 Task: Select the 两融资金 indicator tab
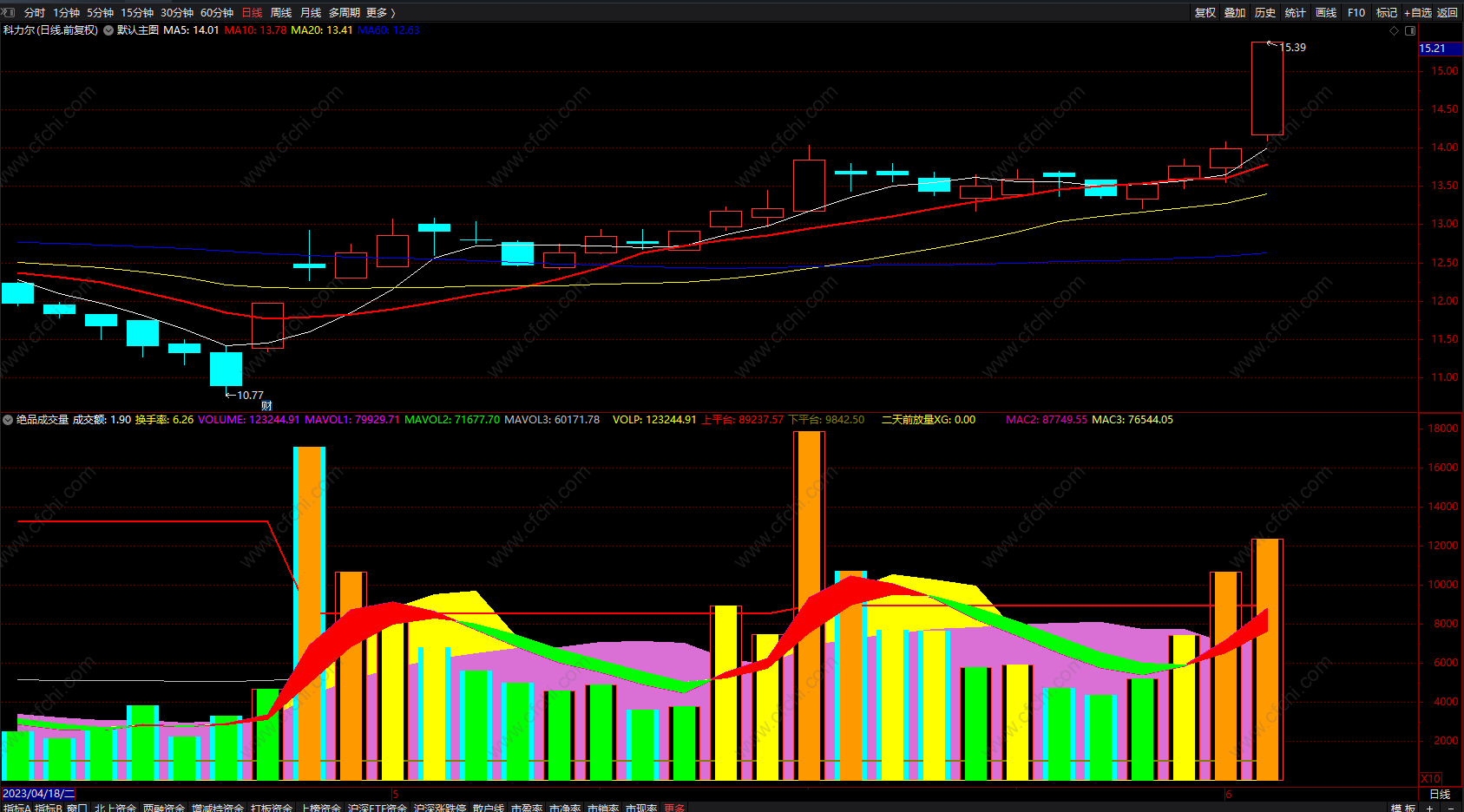pos(164,808)
